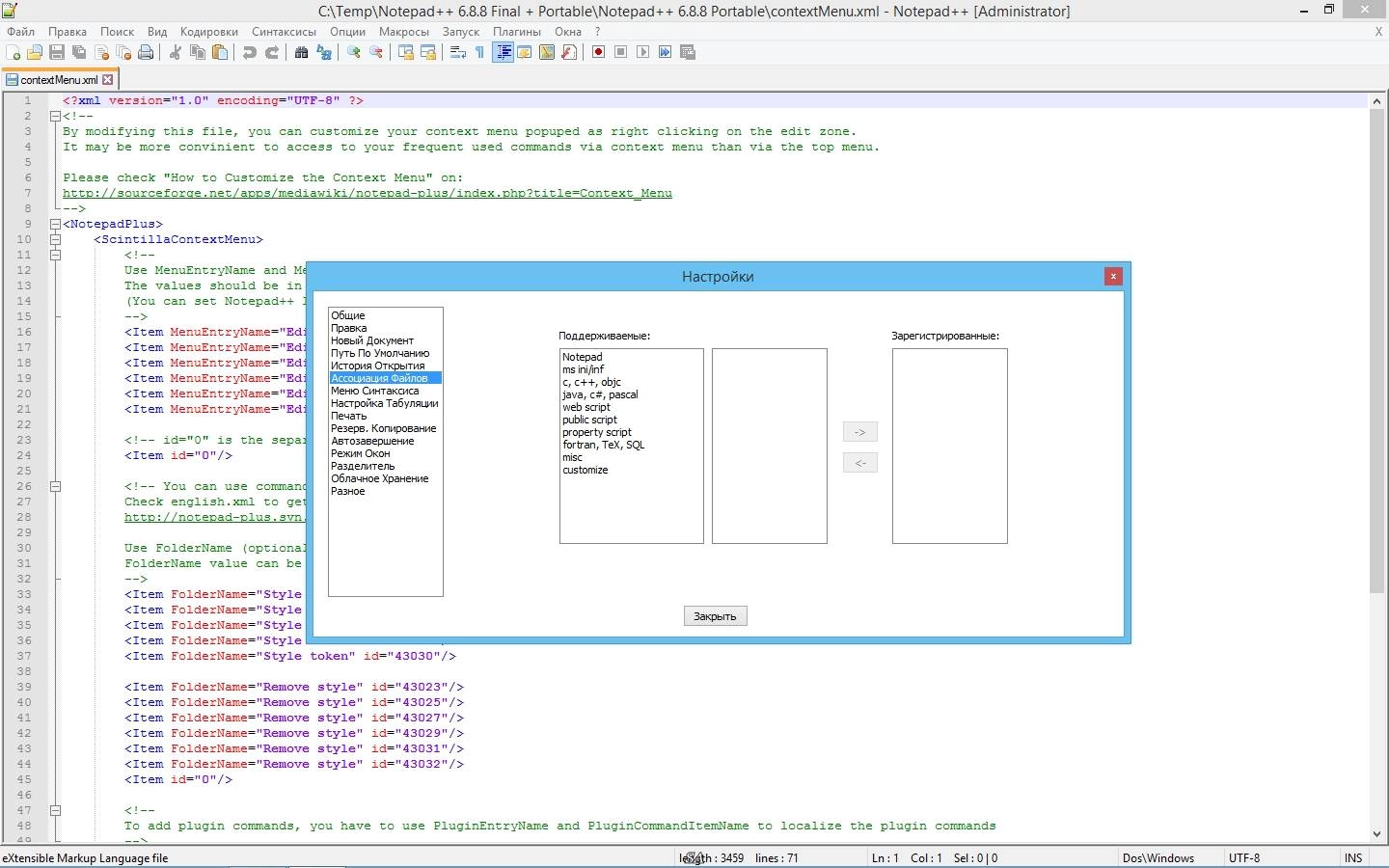
Task: Click the New file toolbar icon
Action: [13, 52]
